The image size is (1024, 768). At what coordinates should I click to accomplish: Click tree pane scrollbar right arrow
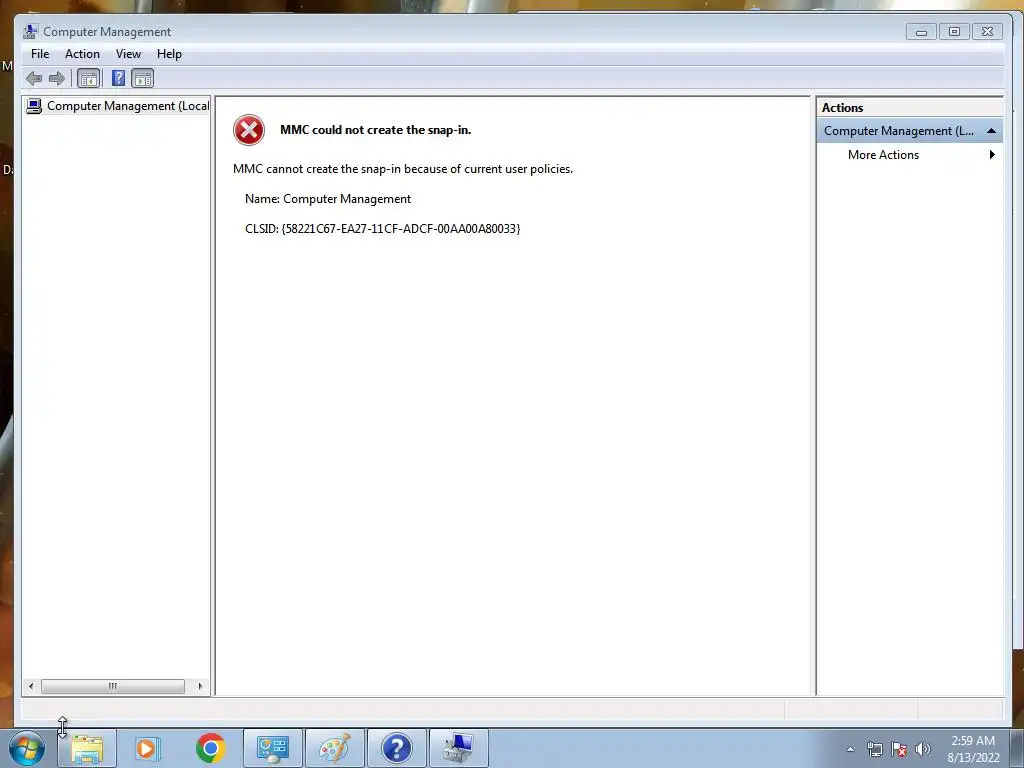point(200,686)
